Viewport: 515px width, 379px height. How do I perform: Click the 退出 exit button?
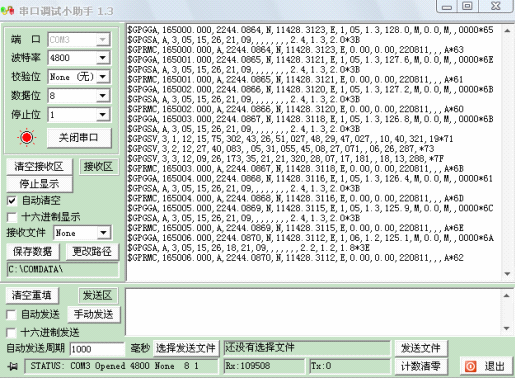[x=486, y=366]
